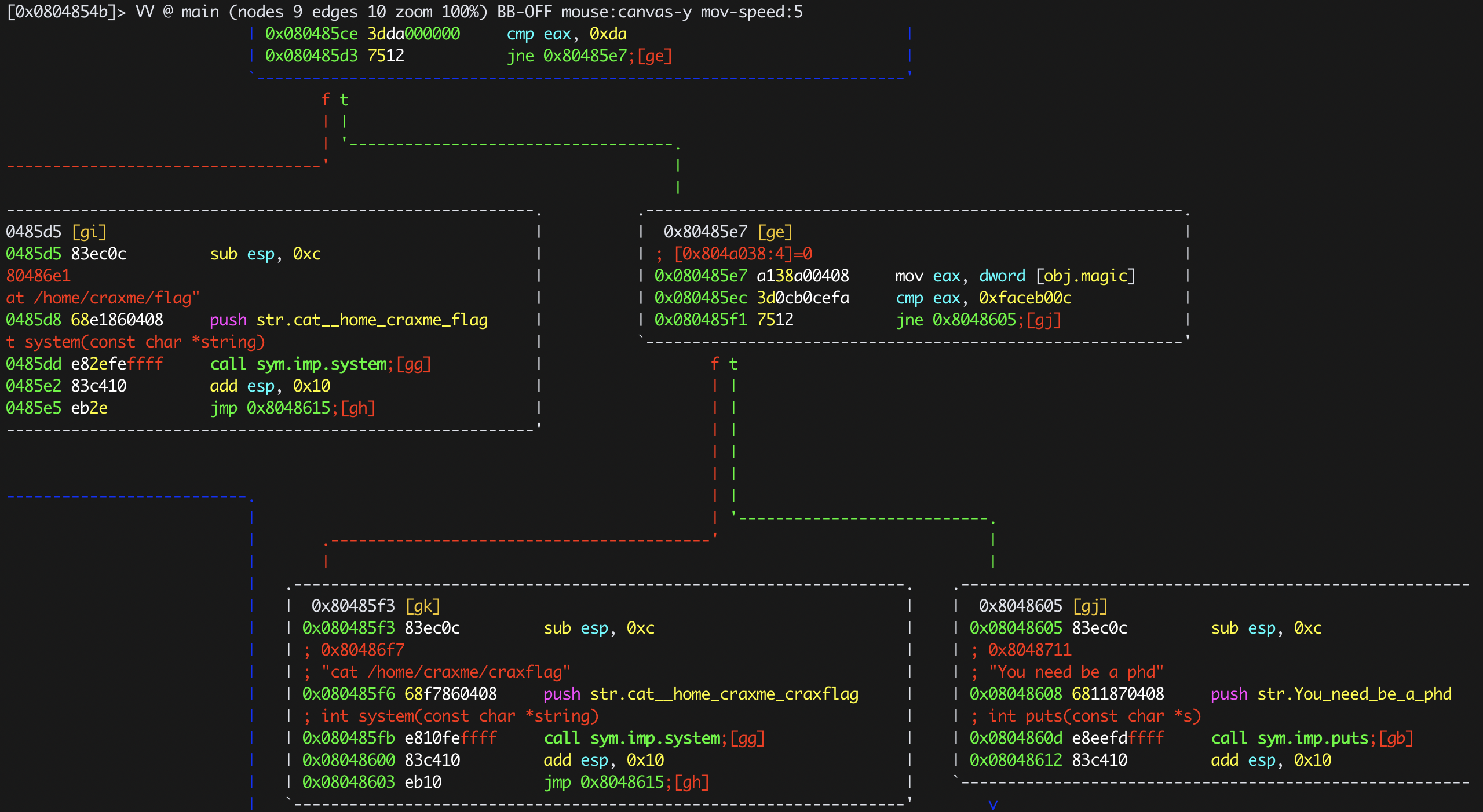Click 'call sym.imp.puts' instruction
Viewport: 1483px width, 812px height.
(1290, 738)
